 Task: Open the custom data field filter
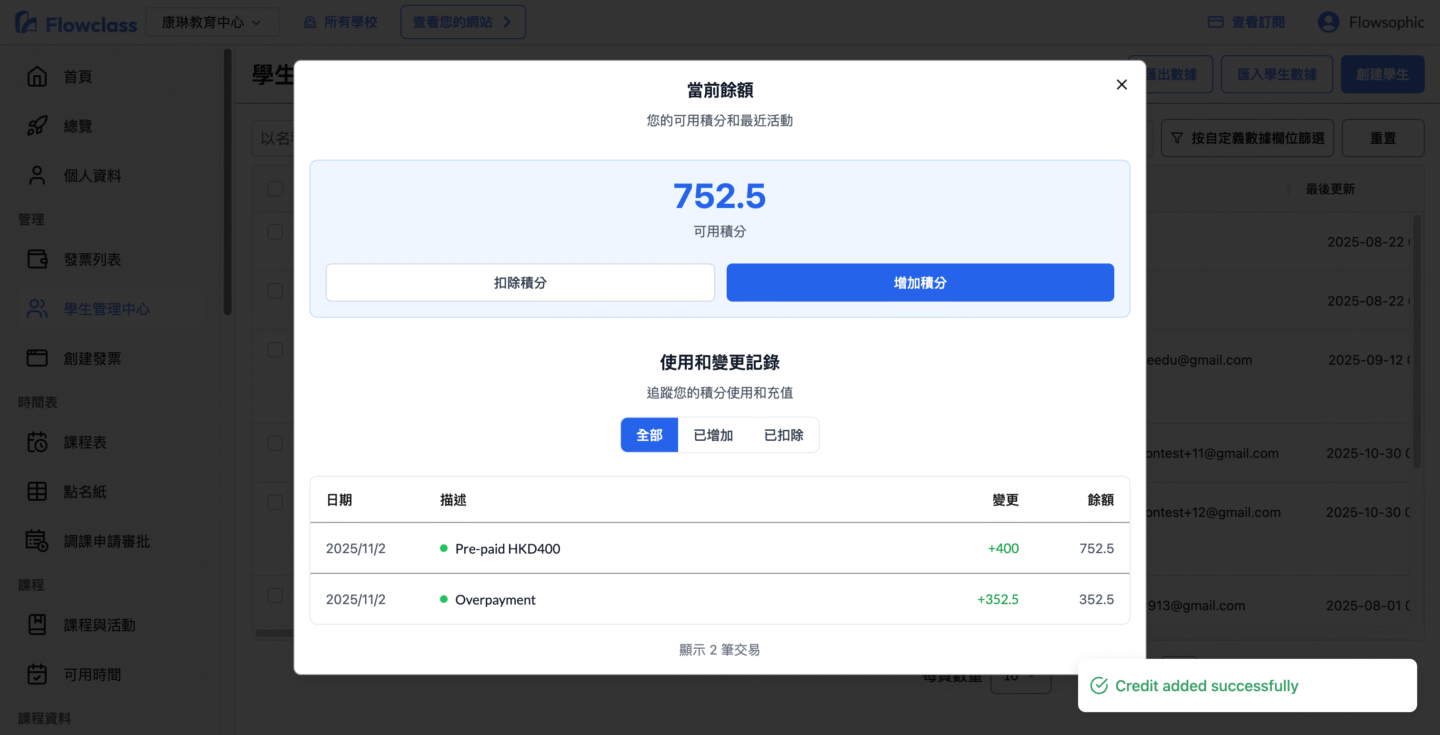1247,138
